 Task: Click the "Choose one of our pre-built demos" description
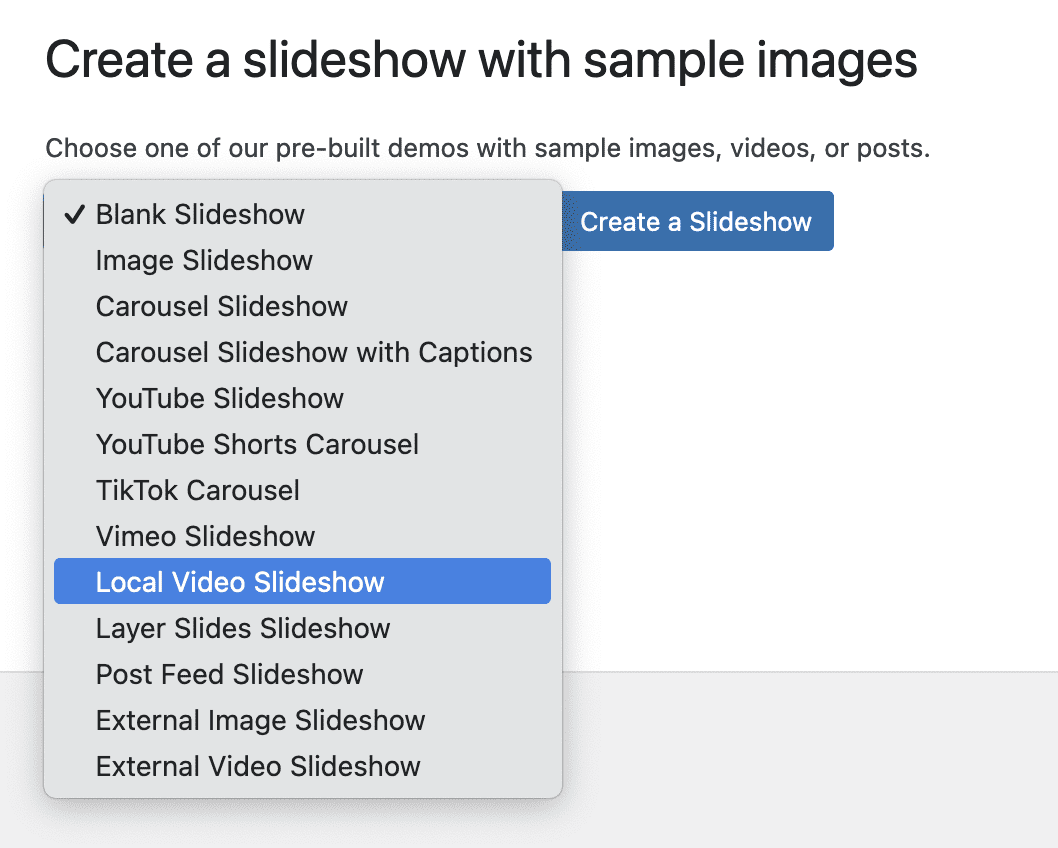[487, 150]
